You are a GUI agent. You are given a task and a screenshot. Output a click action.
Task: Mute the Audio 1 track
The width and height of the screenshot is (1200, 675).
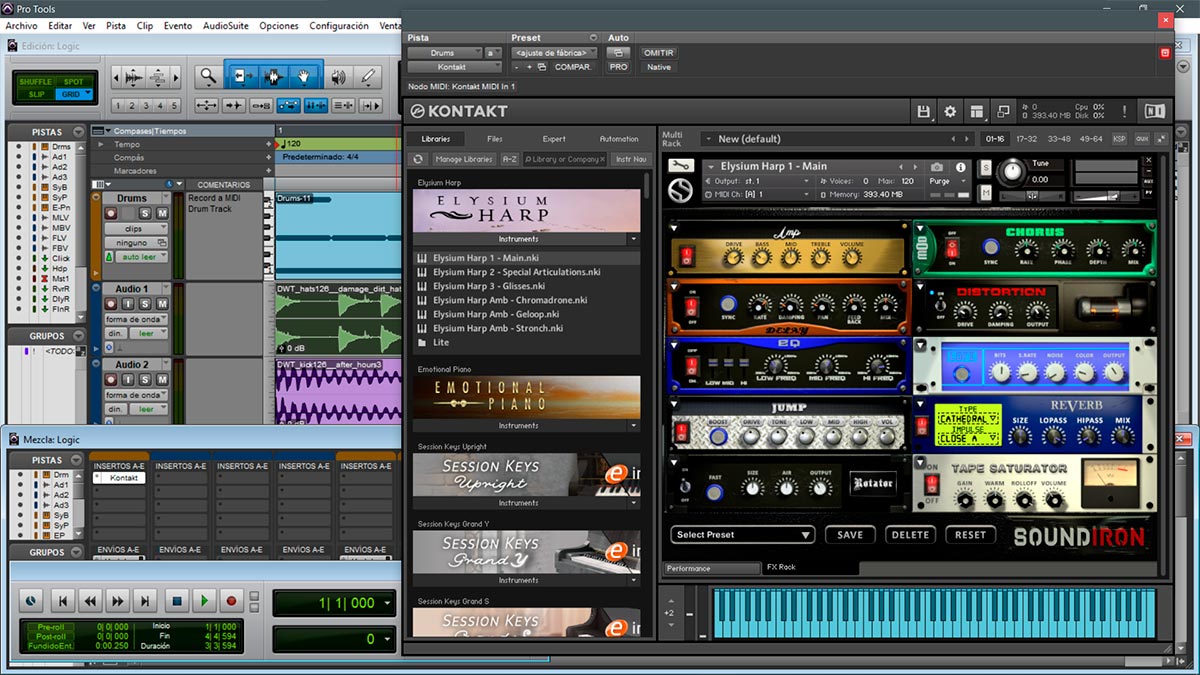point(162,304)
